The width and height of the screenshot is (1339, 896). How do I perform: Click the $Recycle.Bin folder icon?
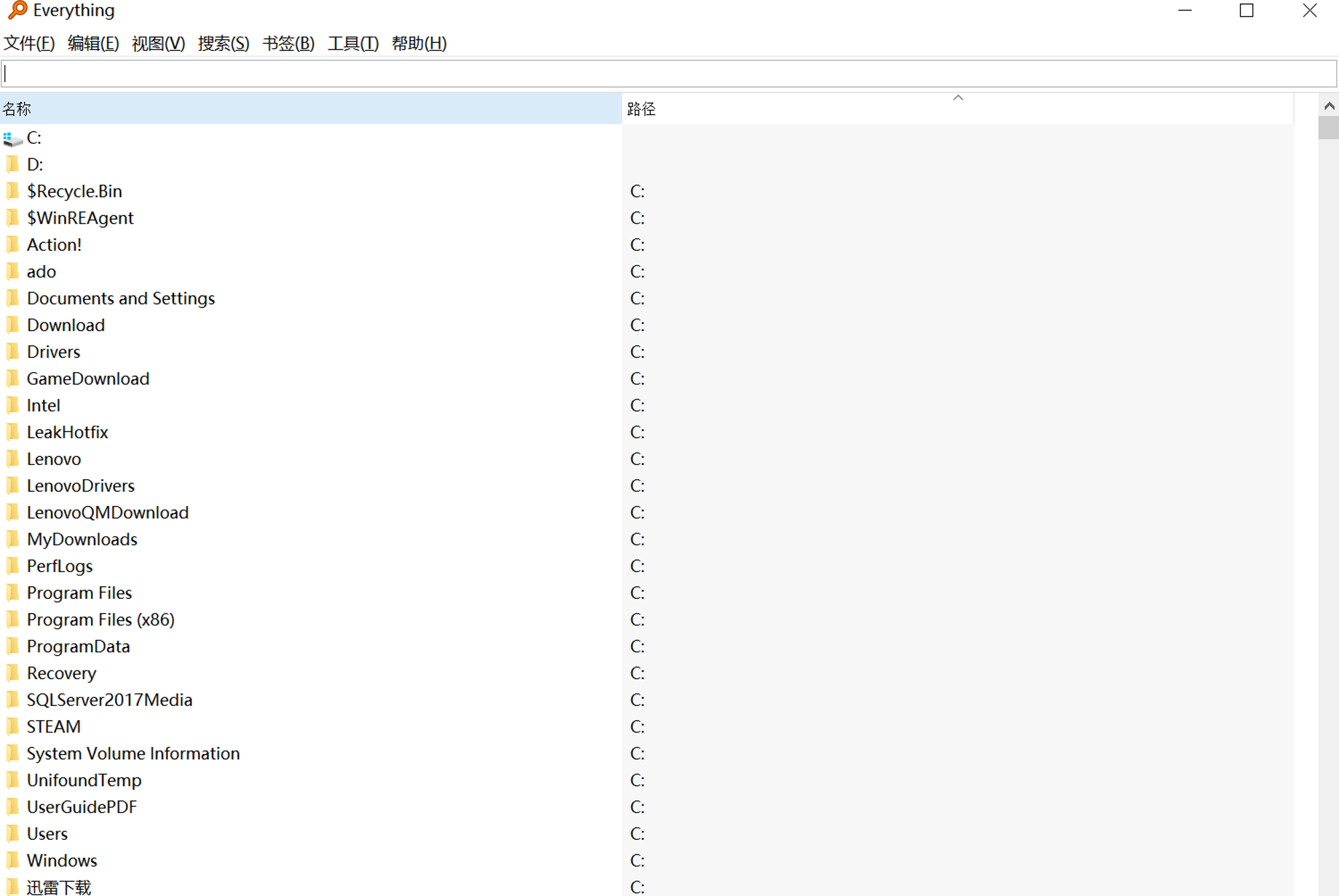click(13, 191)
